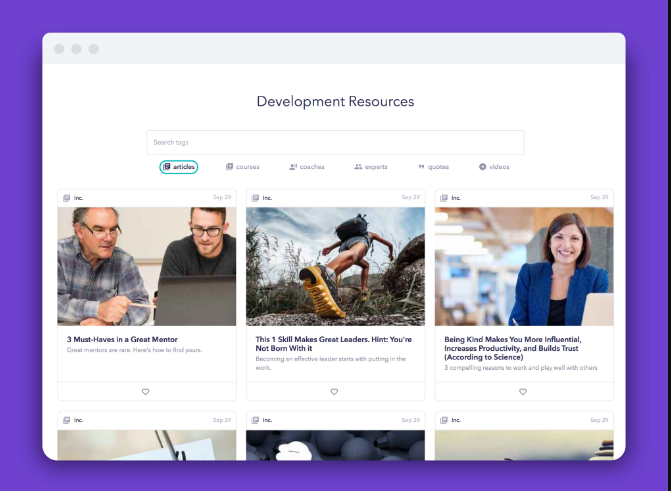
Task: Open the videos tab
Action: click(x=494, y=167)
